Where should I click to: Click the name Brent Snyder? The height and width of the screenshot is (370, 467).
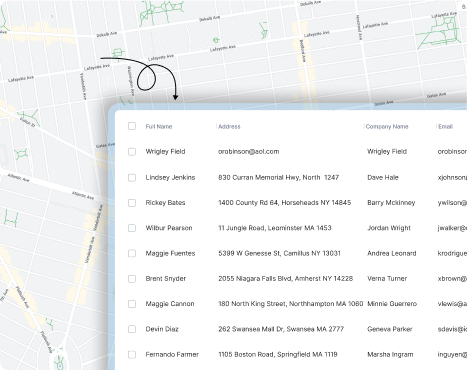(166, 279)
